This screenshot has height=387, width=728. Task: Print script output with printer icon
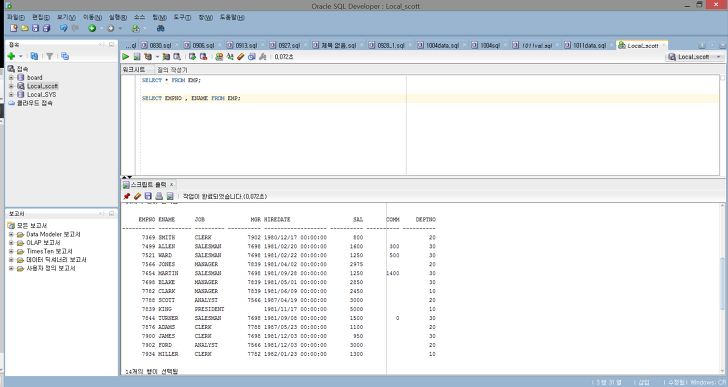click(159, 196)
